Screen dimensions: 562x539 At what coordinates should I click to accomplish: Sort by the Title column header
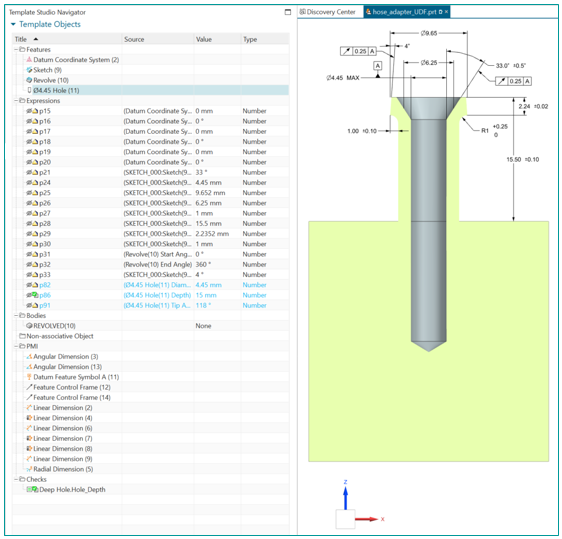[x=67, y=39]
